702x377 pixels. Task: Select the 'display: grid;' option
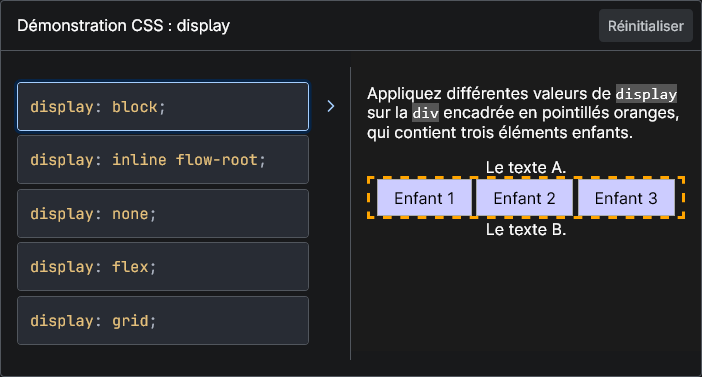pos(163,321)
